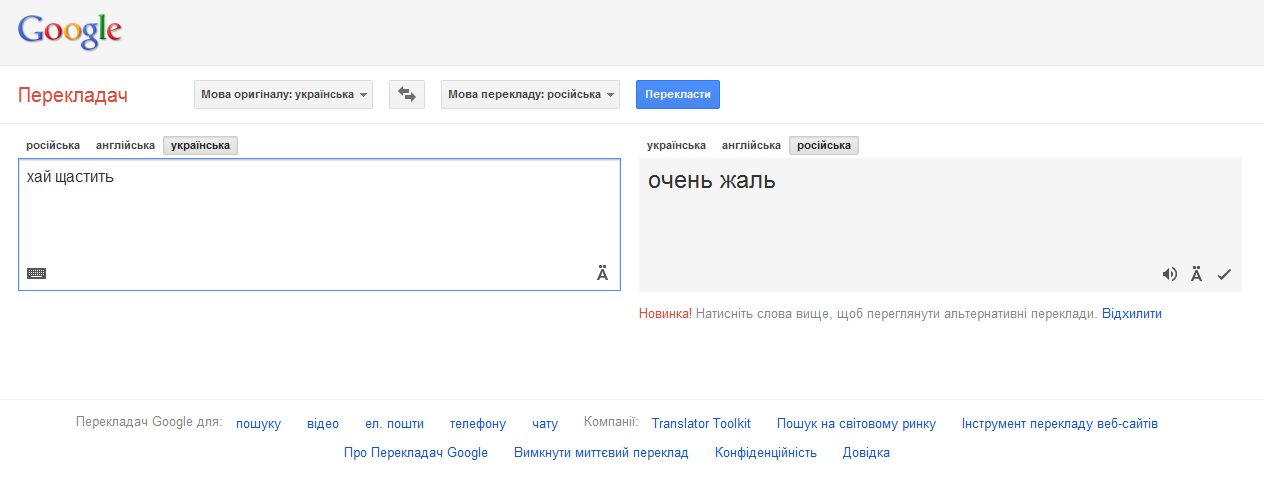Open the Translator Toolkit link
The width and height of the screenshot is (1264, 486).
(701, 424)
